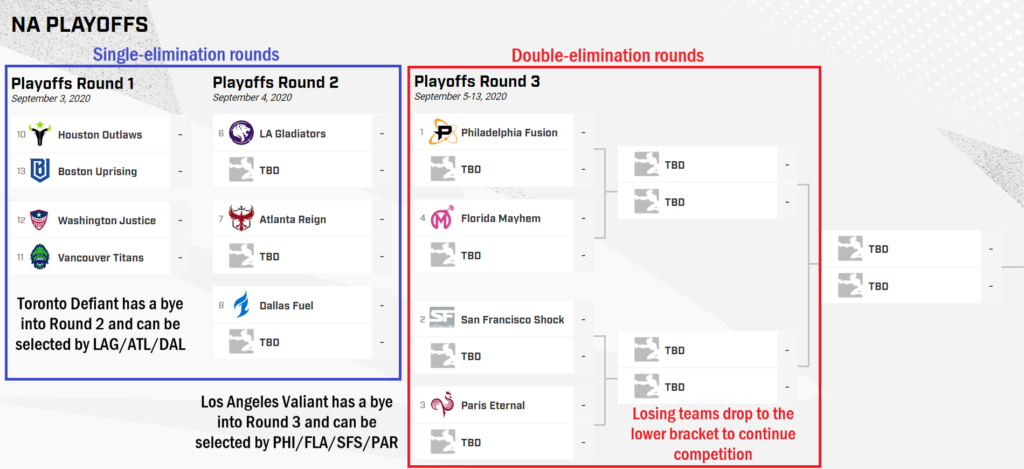The image size is (1024, 469).
Task: Click the top TBD slot in final match
Action: point(902,249)
